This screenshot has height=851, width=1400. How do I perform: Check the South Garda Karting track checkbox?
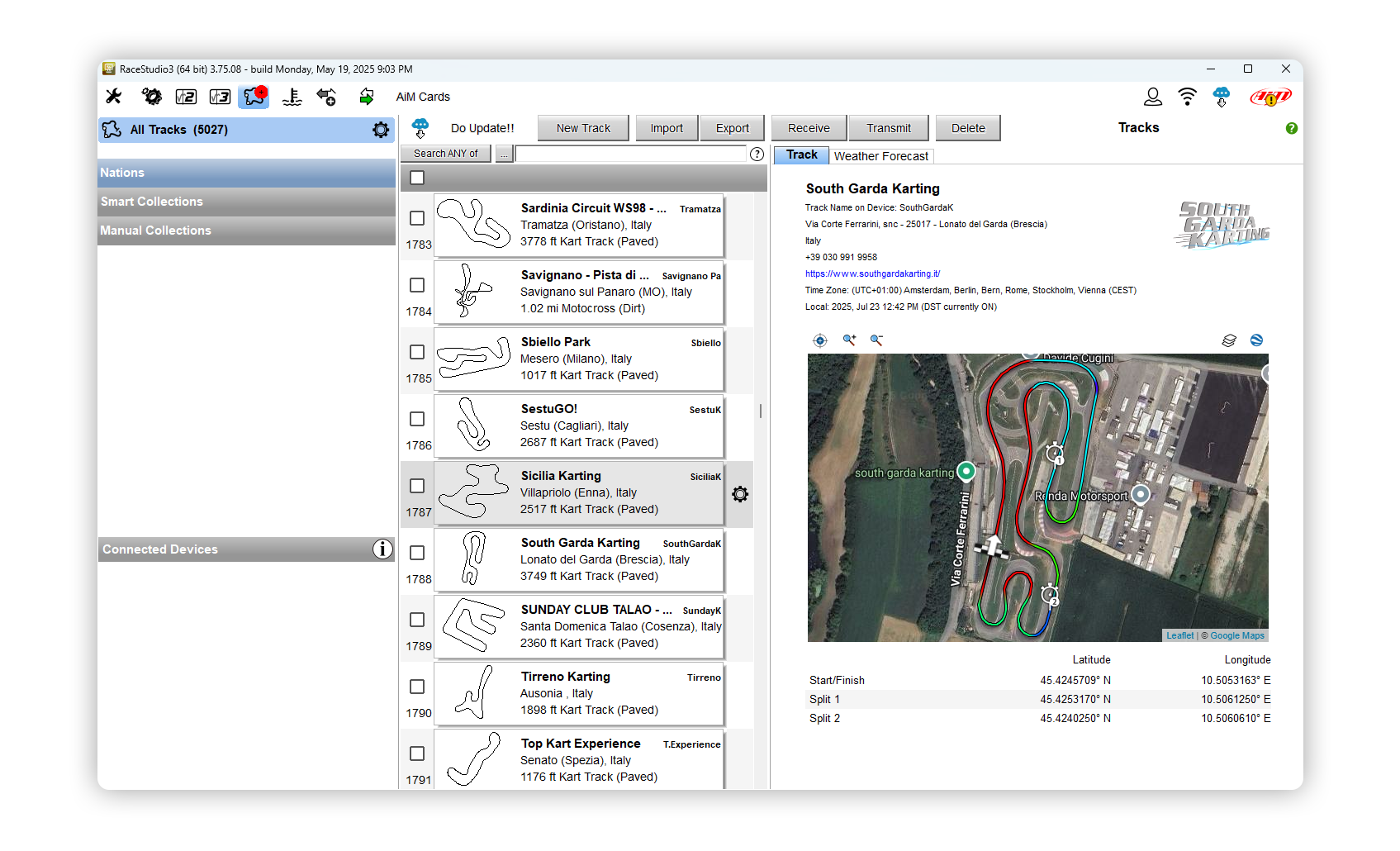(x=417, y=553)
